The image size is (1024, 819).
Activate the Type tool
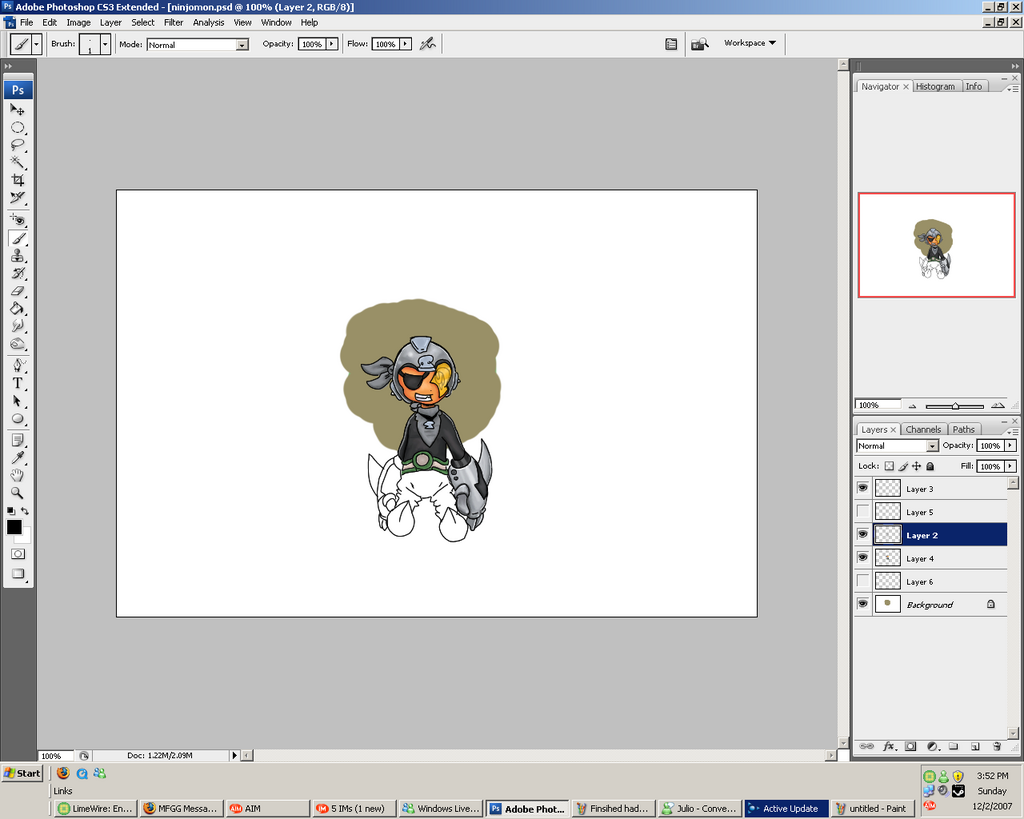(x=18, y=383)
